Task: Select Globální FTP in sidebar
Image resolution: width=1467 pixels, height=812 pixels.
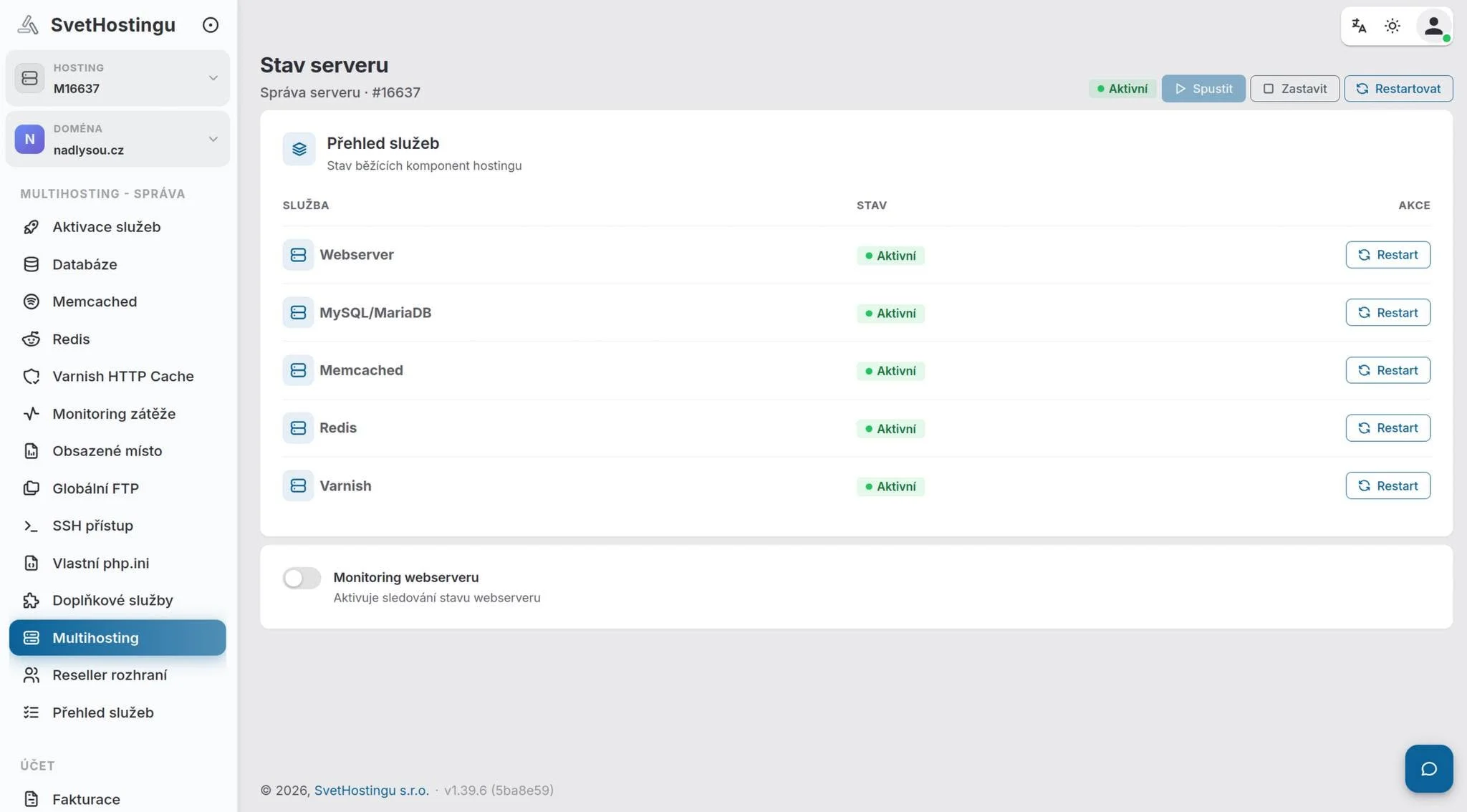Action: [117, 488]
